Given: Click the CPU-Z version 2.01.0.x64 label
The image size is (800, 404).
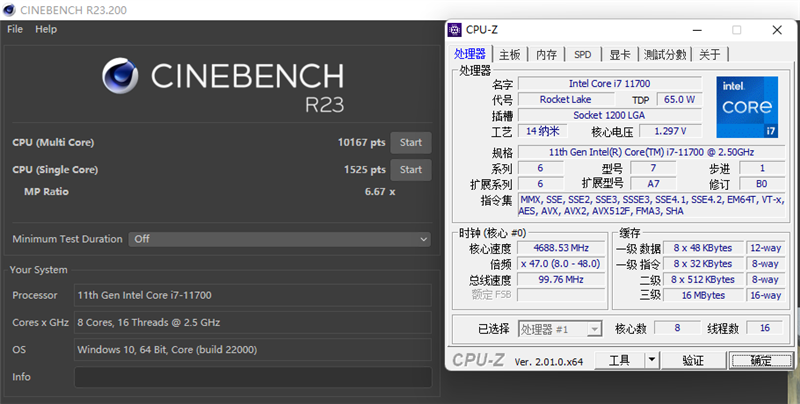Looking at the screenshot, I should (x=548, y=362).
